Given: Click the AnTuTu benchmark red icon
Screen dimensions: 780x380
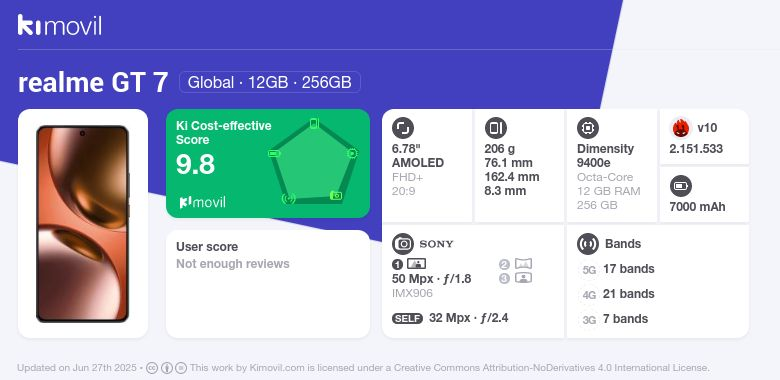Looking at the screenshot, I should point(681,128).
